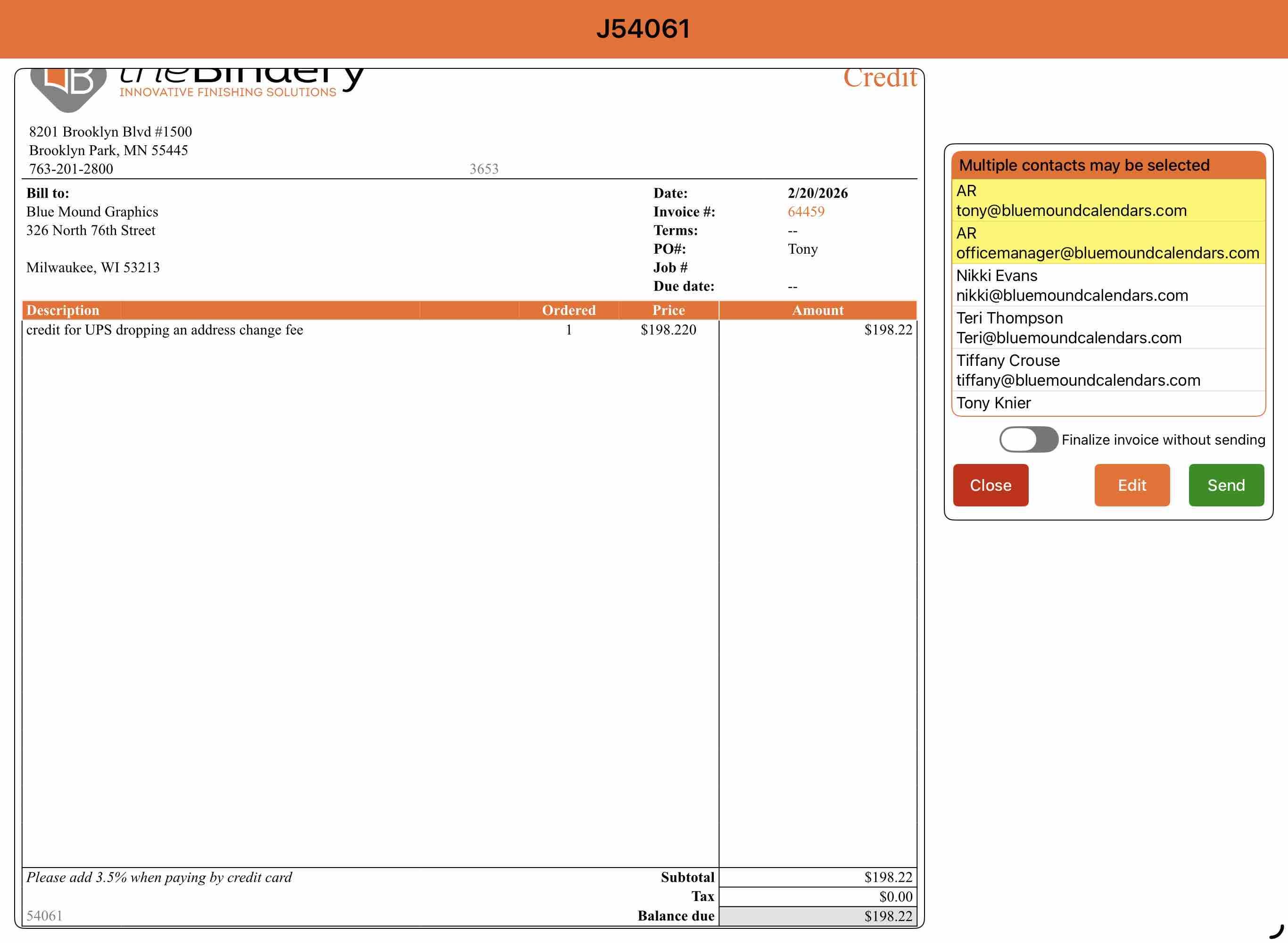
Task: Click the Description column header
Action: point(63,310)
